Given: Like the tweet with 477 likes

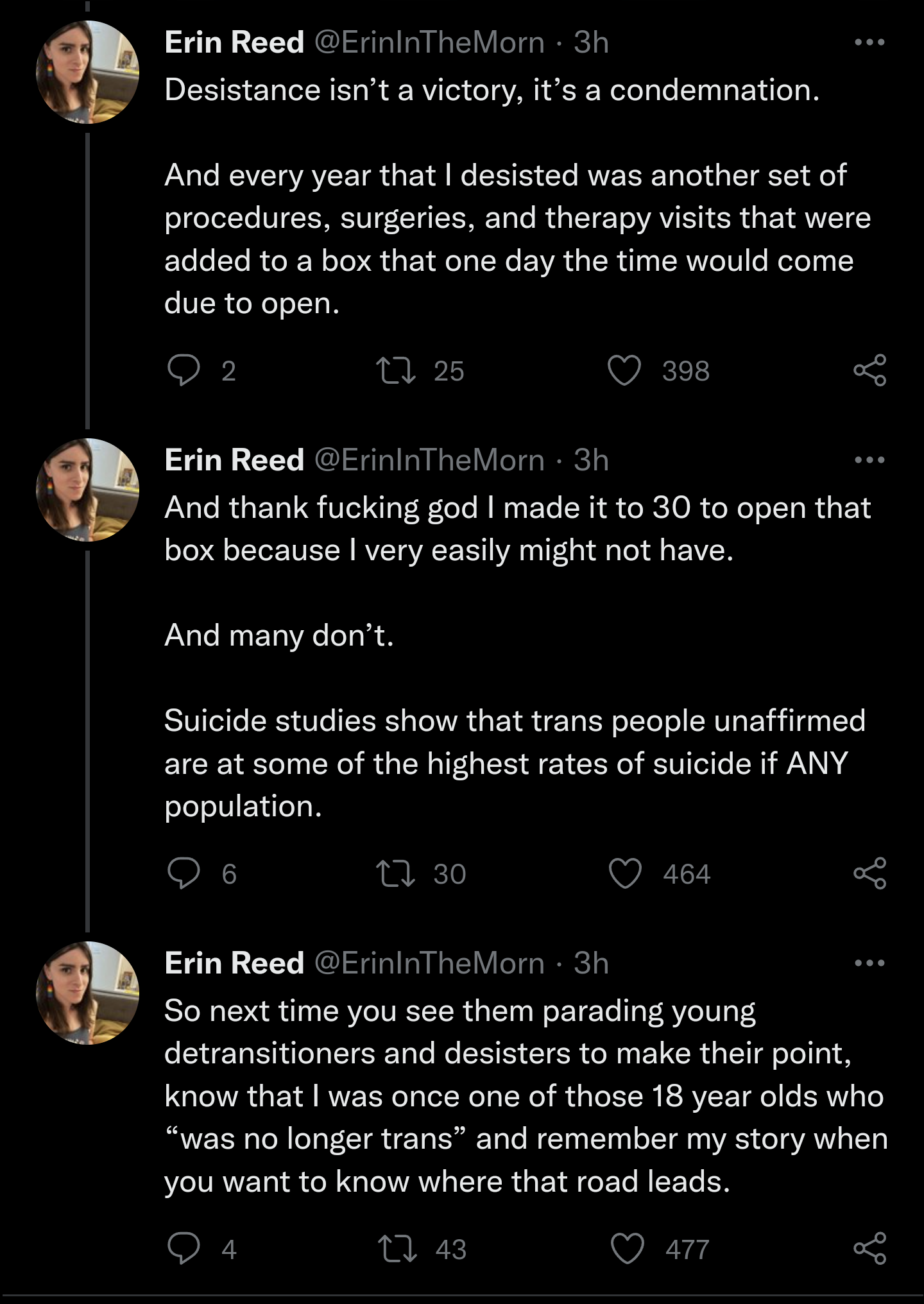Looking at the screenshot, I should 627,1249.
